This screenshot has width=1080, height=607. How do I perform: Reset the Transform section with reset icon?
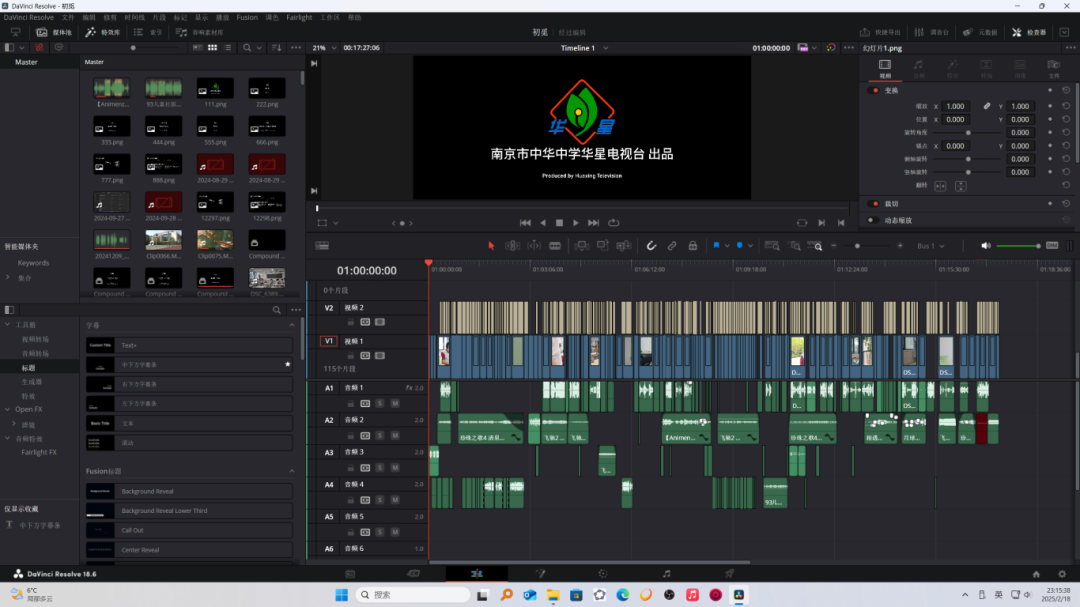click(1066, 90)
